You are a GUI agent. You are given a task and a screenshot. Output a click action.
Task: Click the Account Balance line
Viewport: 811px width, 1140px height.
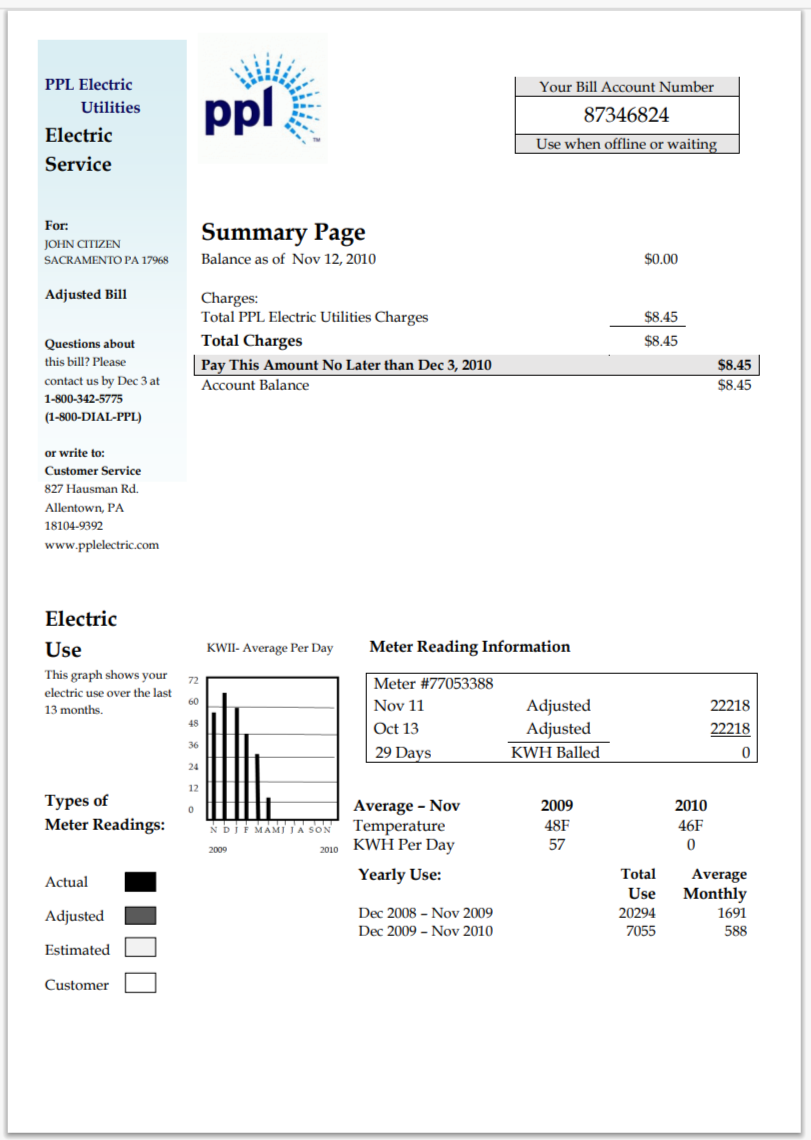[255, 385]
